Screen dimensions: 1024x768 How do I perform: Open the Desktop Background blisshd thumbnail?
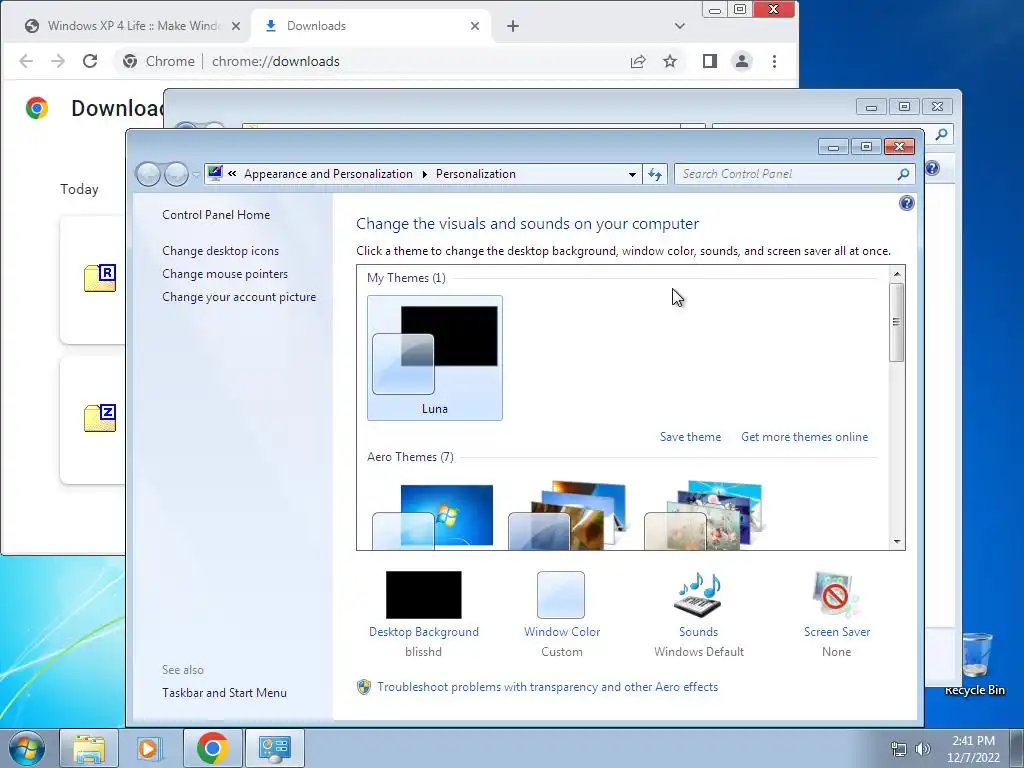point(423,595)
